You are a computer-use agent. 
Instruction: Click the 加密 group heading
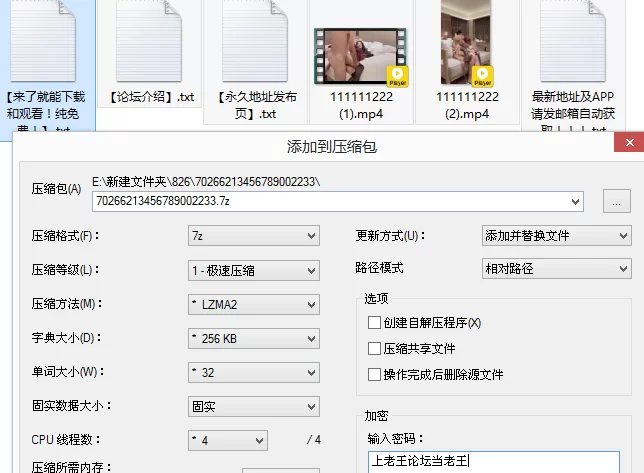pyautogui.click(x=376, y=416)
